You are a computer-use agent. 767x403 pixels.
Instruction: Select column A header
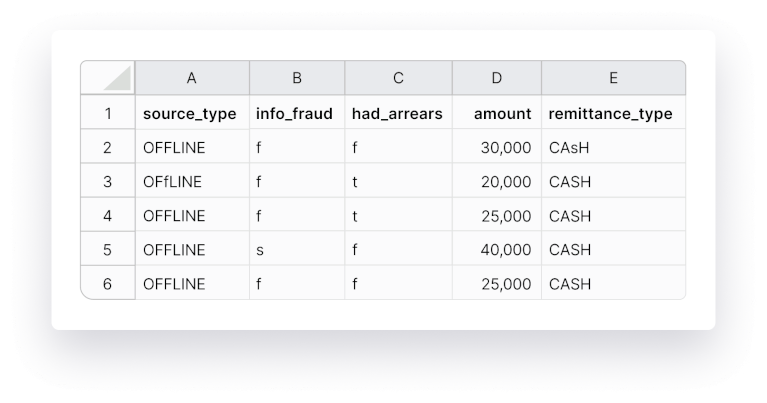click(192, 78)
